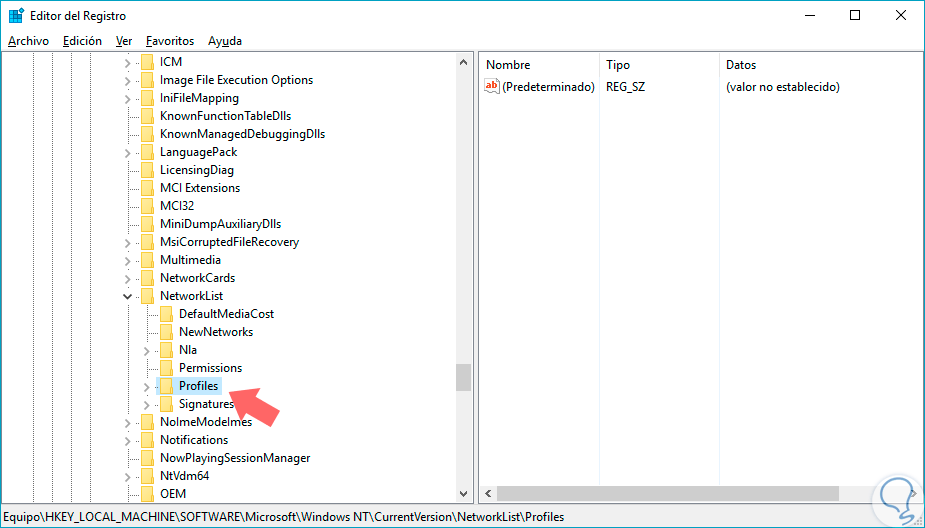Click the string value icon beside (Predeterminado)
The image size is (925, 528).
tap(492, 87)
